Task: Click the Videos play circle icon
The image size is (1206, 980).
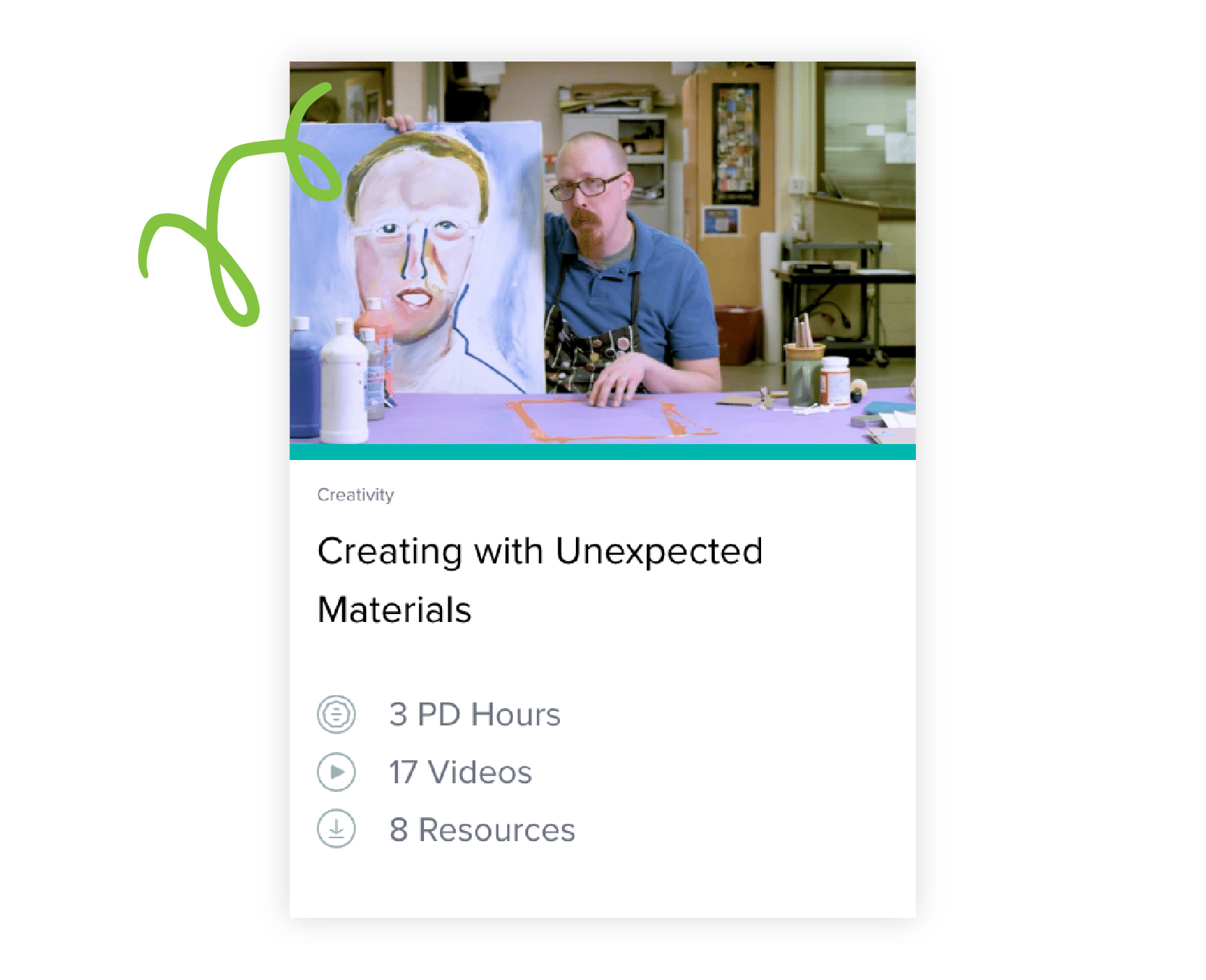Action: click(336, 772)
